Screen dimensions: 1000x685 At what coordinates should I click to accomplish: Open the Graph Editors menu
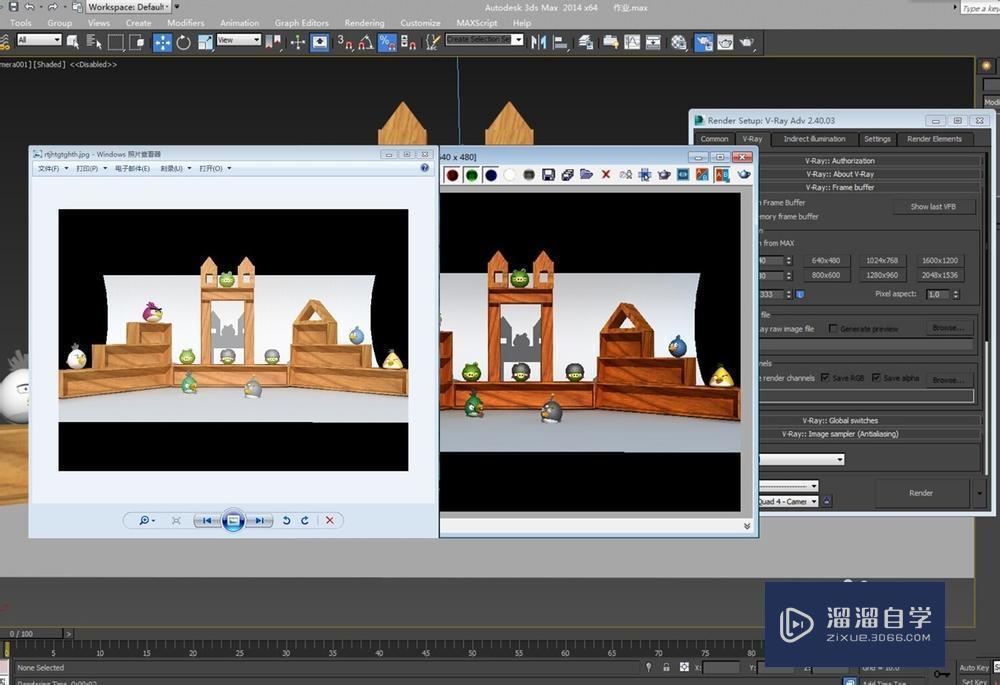tap(302, 23)
